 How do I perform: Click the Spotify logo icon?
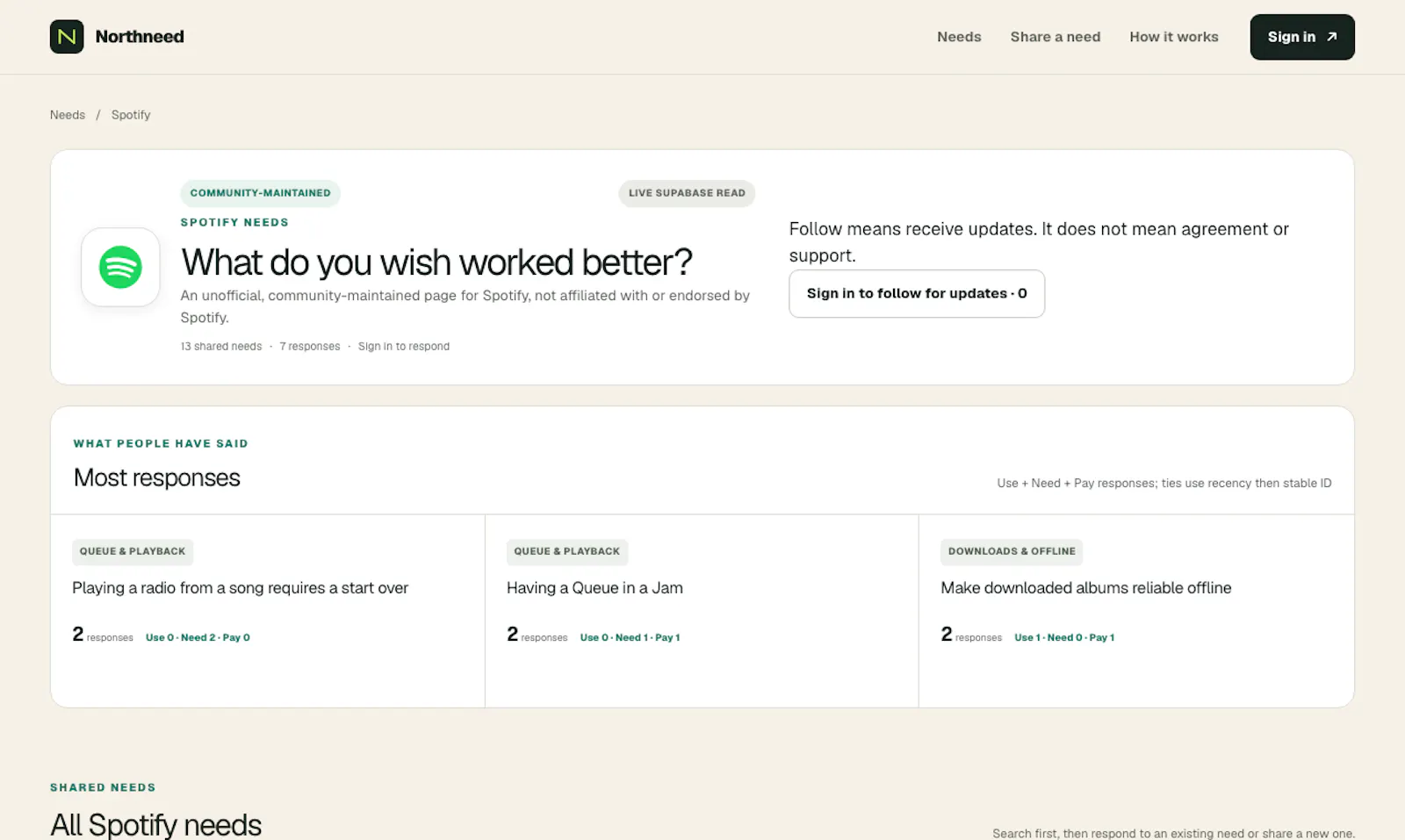point(120,267)
